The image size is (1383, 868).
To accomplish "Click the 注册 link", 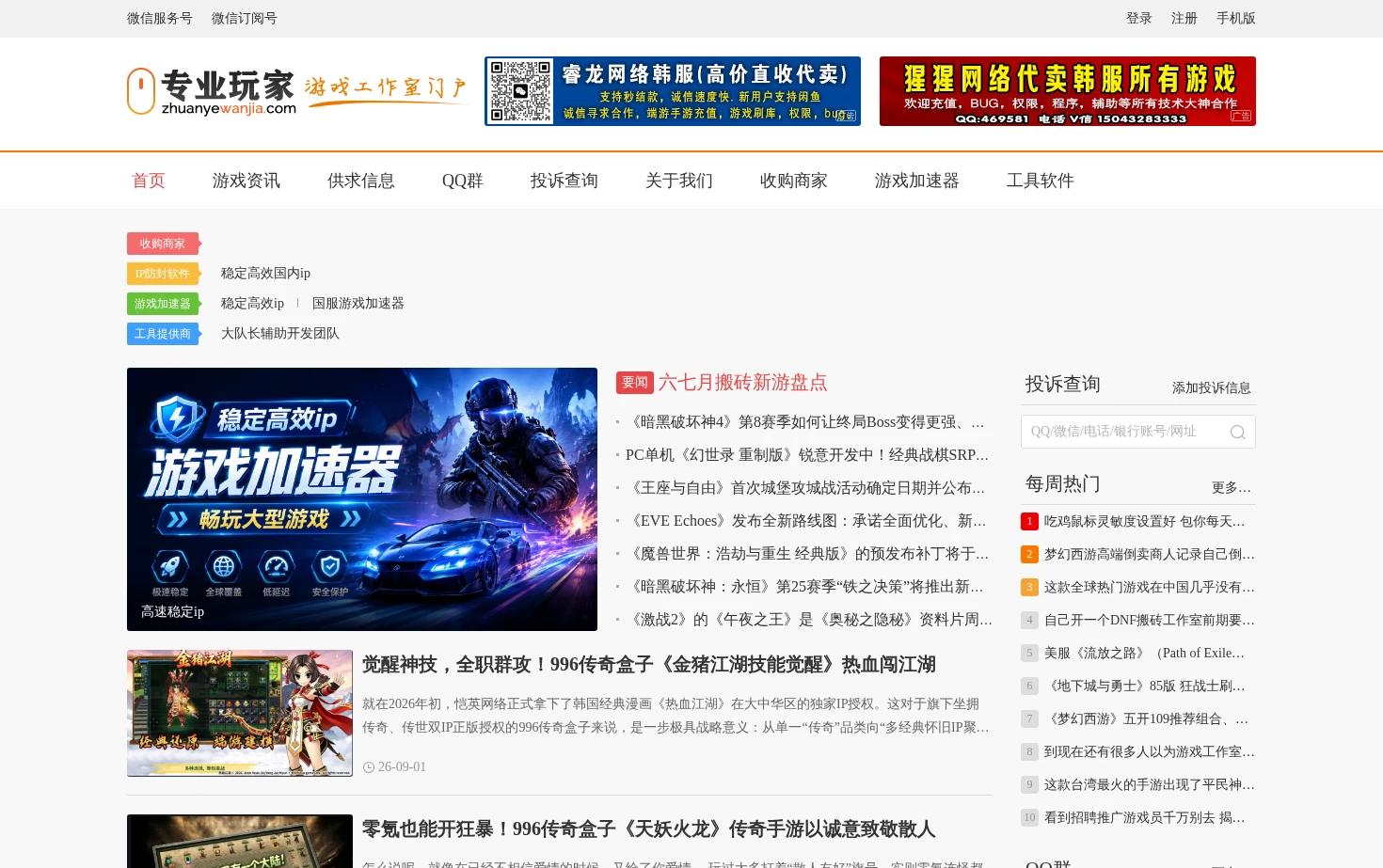I will (x=1184, y=18).
